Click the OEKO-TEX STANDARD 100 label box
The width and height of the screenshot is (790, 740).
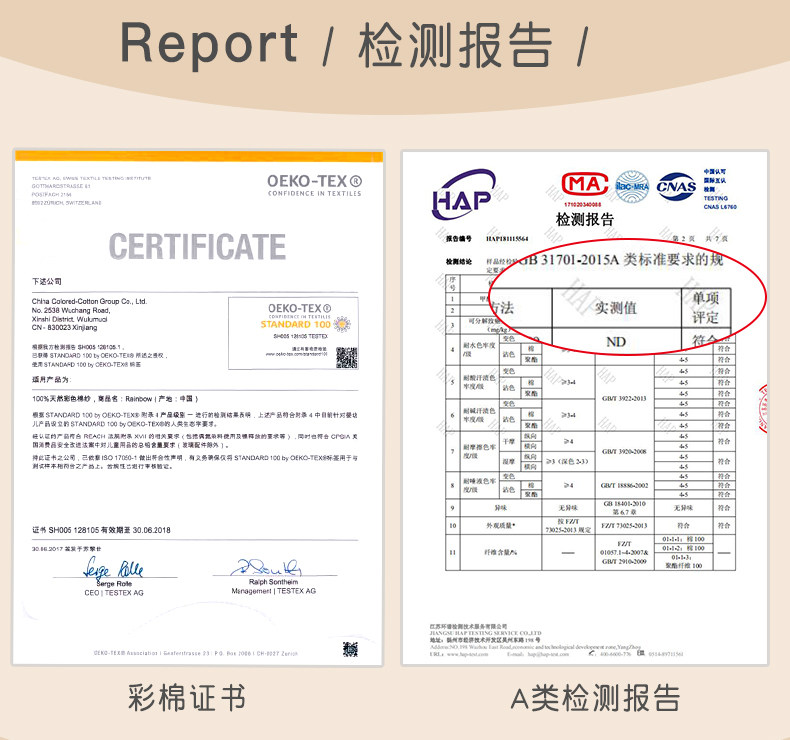coord(293,333)
